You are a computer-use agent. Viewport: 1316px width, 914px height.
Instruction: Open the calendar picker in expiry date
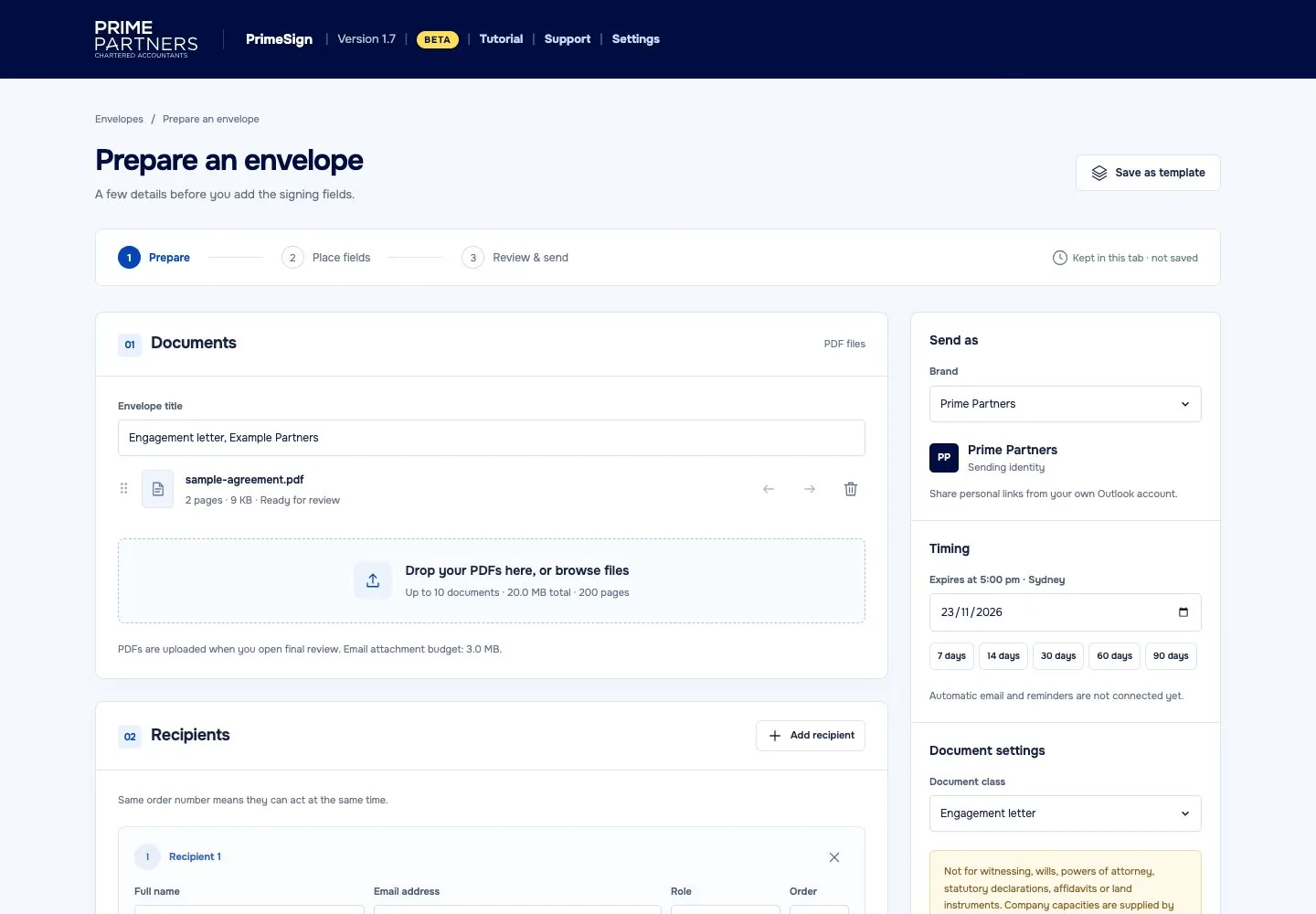tap(1183, 612)
